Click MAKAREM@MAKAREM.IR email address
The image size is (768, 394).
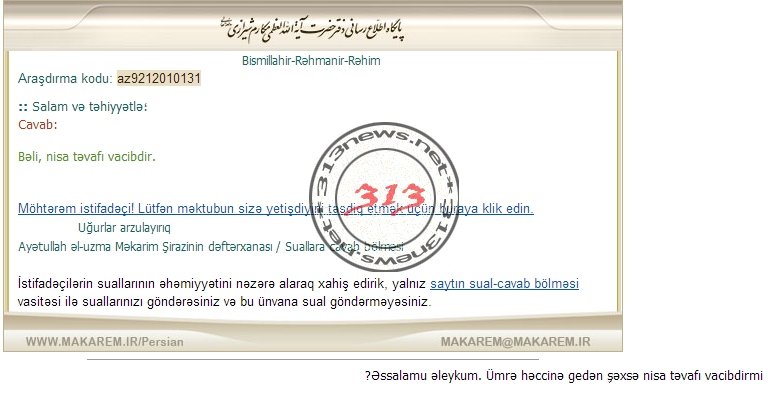[x=515, y=342]
